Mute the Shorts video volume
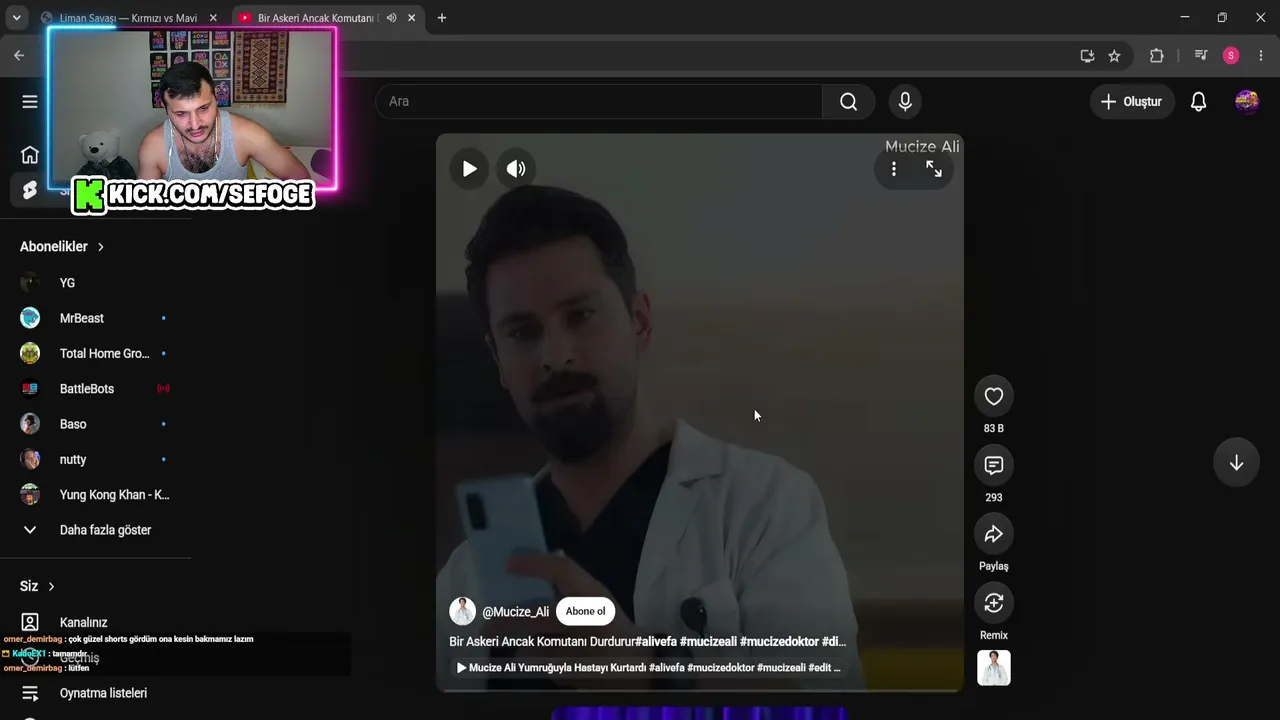1280x720 pixels. (516, 169)
